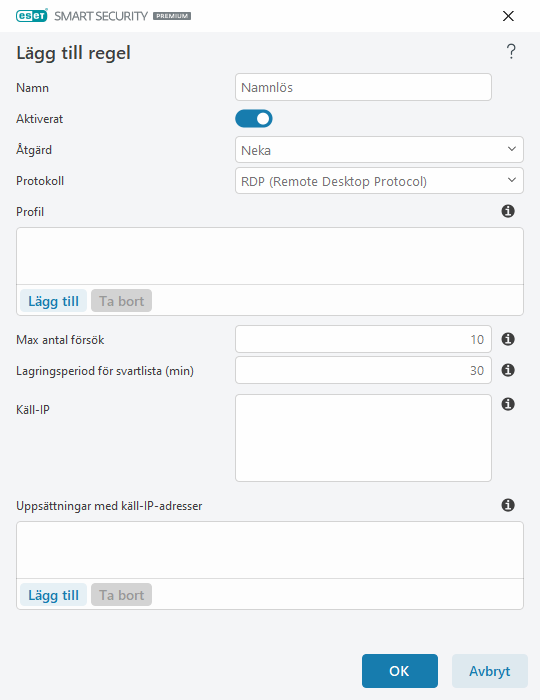
Task: Click Lägg till under Profil list
Action: (x=54, y=301)
